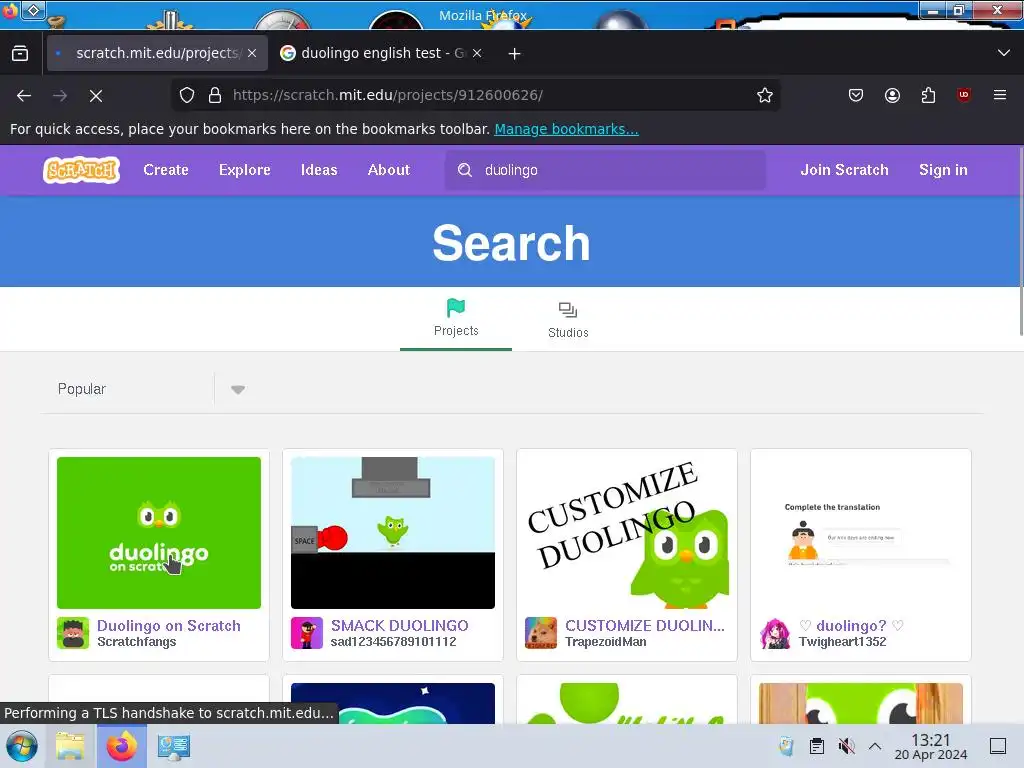Switch to the scratch.mit.edu/projects tab
The image size is (1024, 768).
pyautogui.click(x=157, y=53)
